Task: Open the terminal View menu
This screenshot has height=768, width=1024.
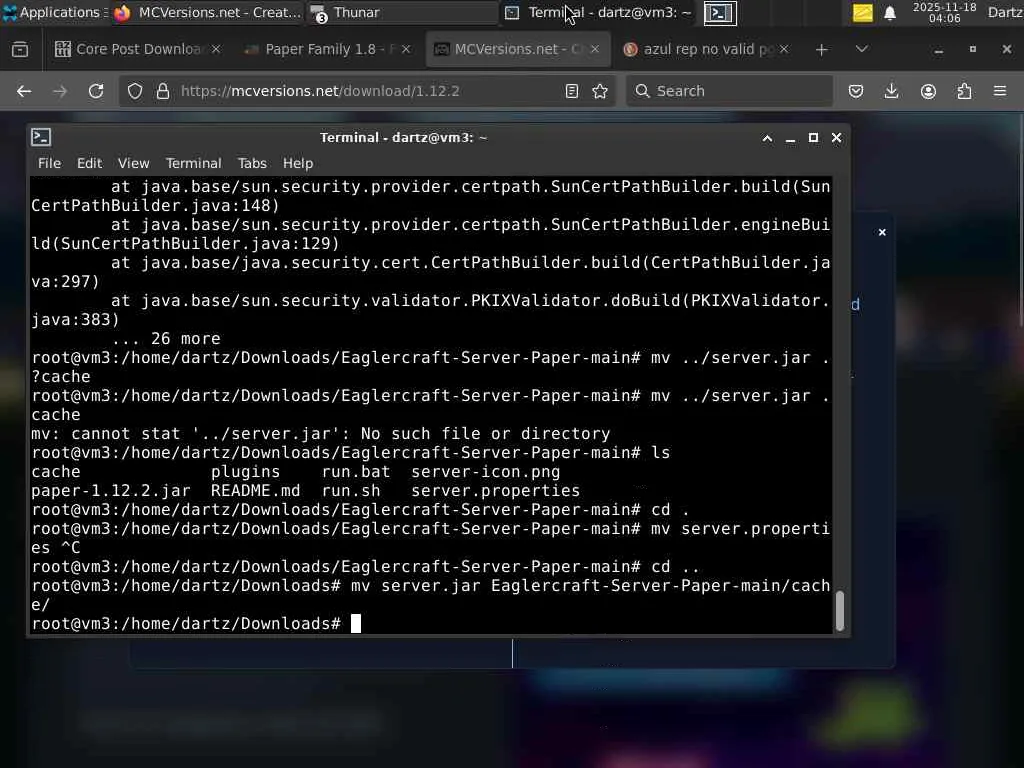Action: point(133,163)
